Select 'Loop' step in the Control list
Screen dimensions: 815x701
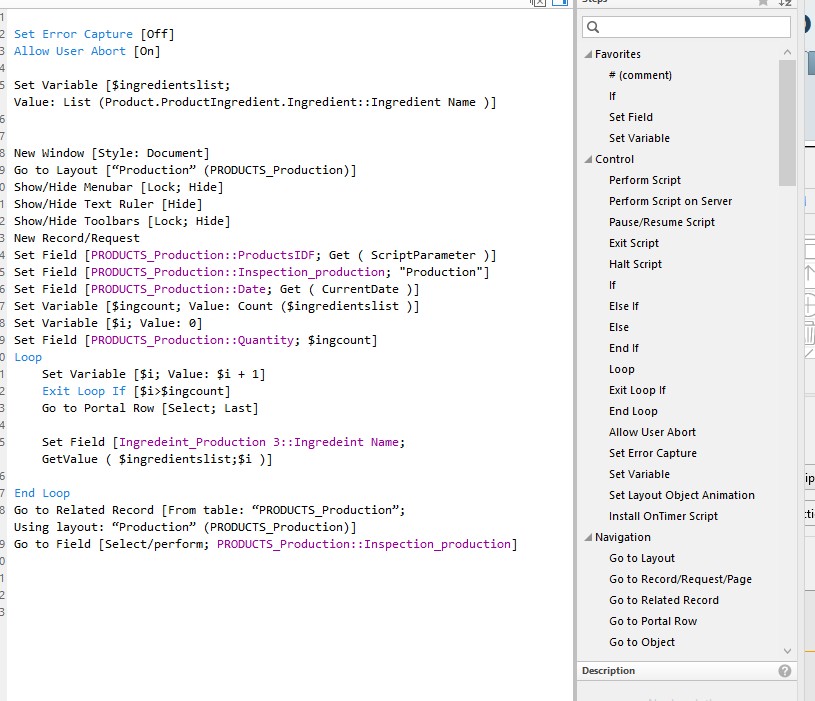click(622, 369)
